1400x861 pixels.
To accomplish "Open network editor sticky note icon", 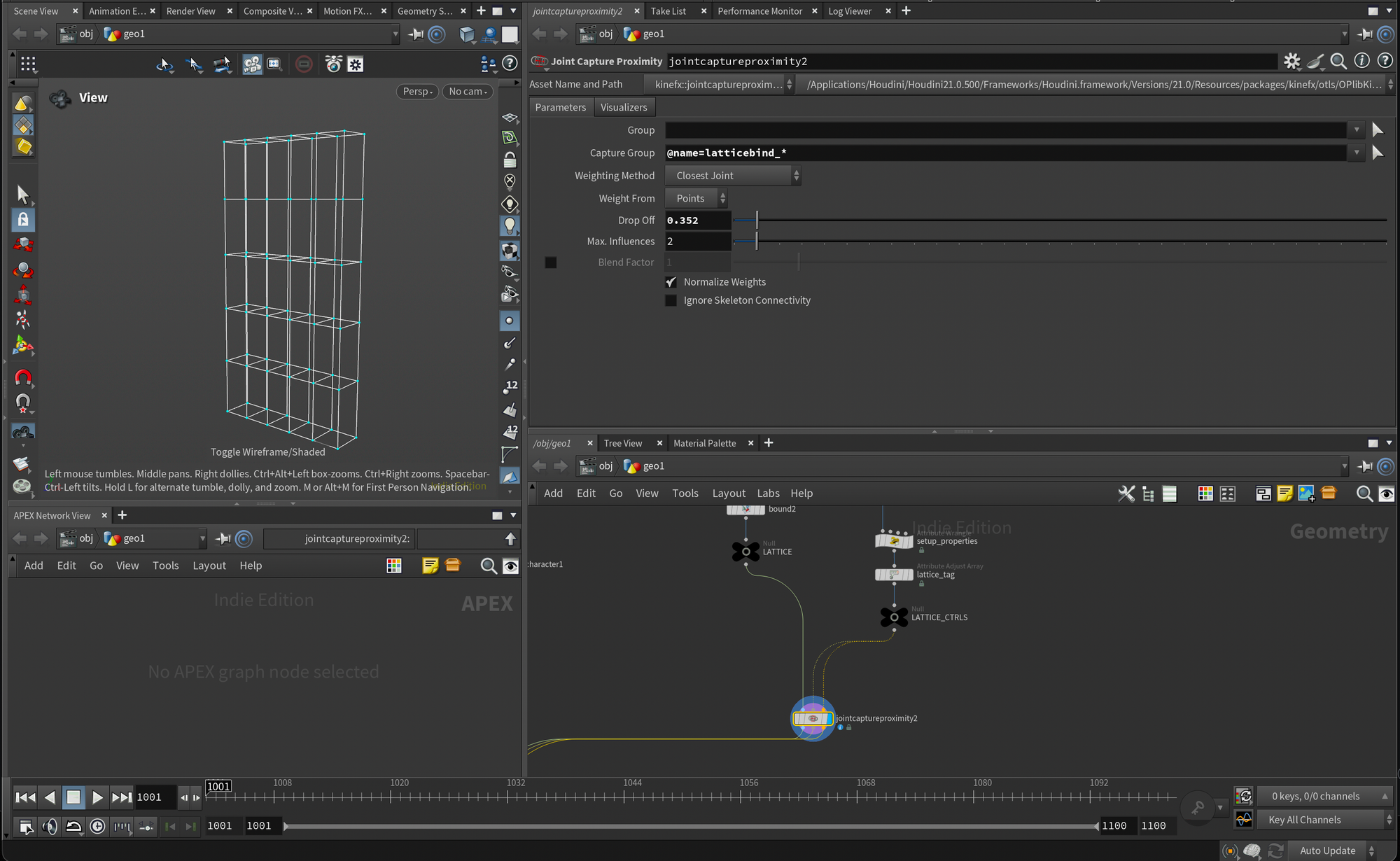I will pyautogui.click(x=1284, y=493).
